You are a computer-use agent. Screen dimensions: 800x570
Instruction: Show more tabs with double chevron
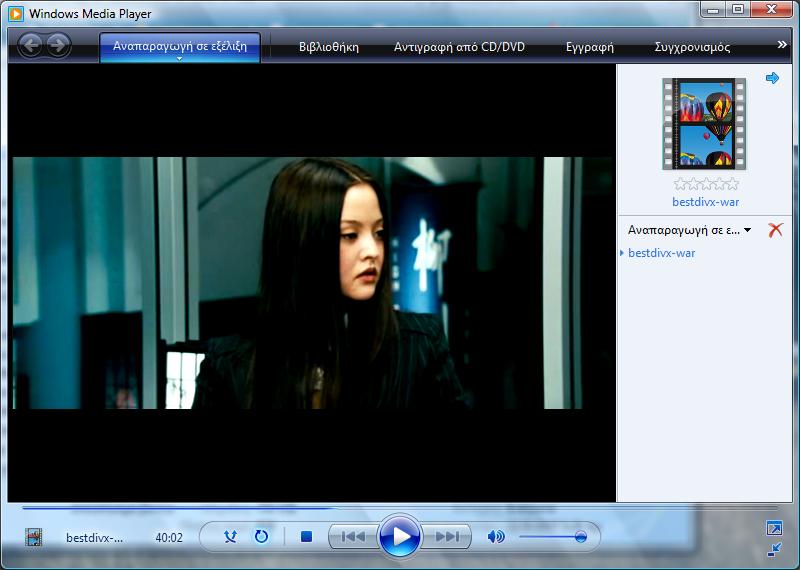[x=782, y=45]
